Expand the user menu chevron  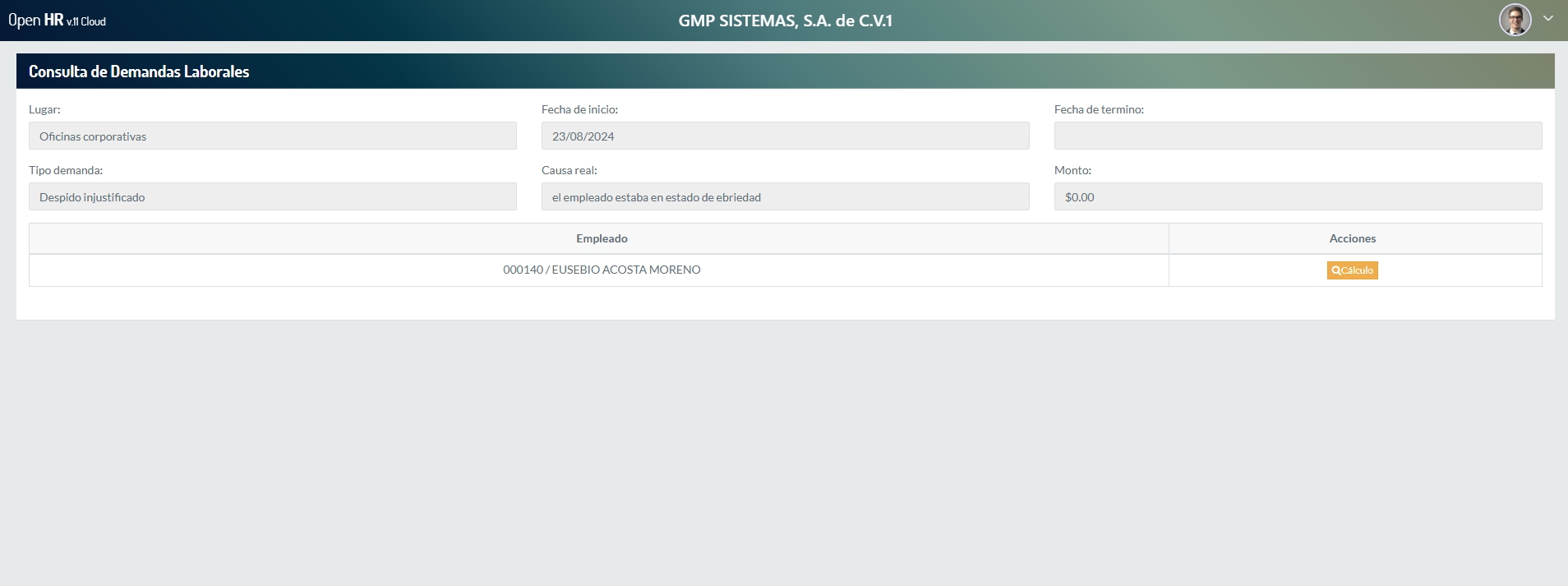[1548, 19]
